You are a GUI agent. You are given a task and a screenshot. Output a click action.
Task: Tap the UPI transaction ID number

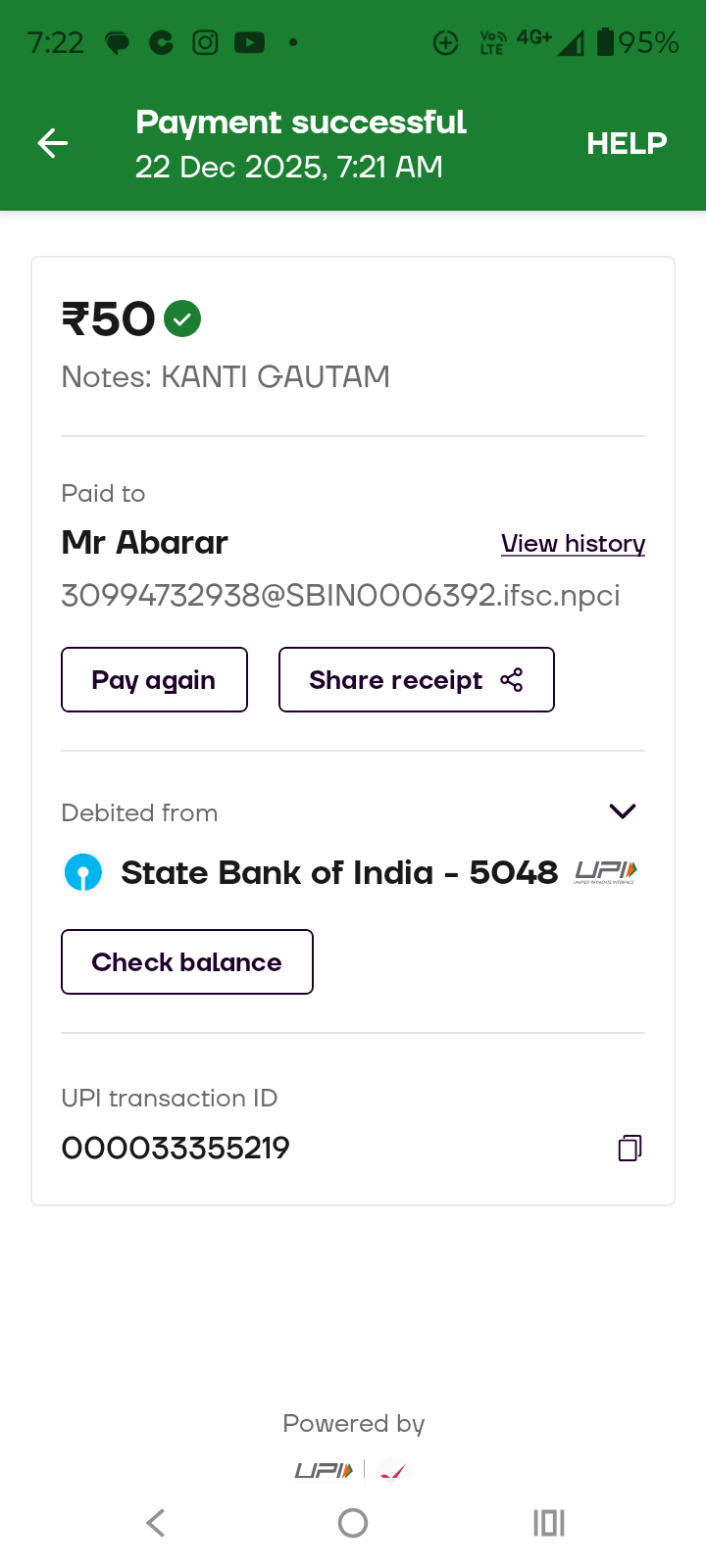pyautogui.click(x=176, y=1148)
